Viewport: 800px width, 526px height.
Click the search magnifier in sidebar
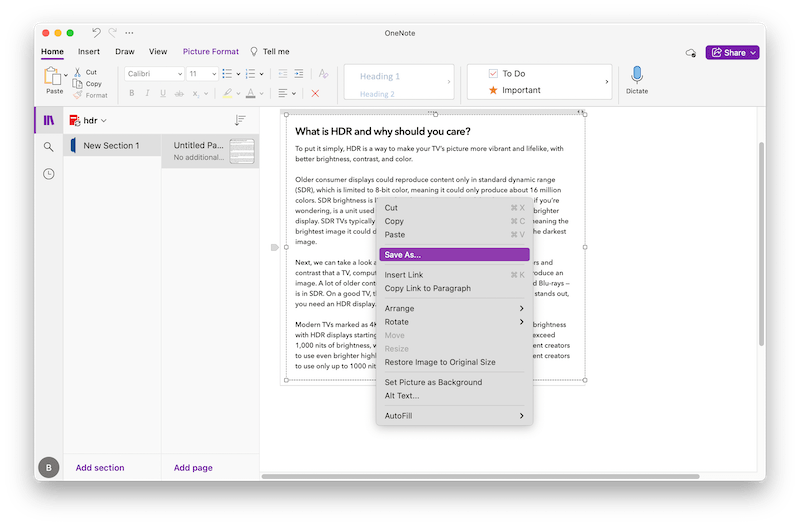coord(48,147)
